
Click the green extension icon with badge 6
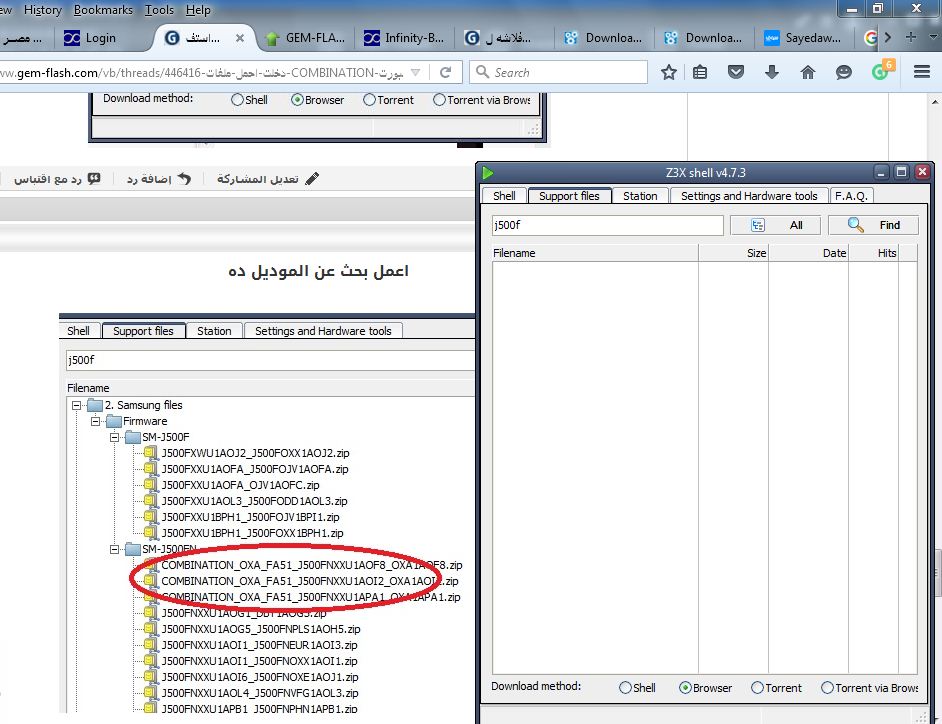point(881,71)
